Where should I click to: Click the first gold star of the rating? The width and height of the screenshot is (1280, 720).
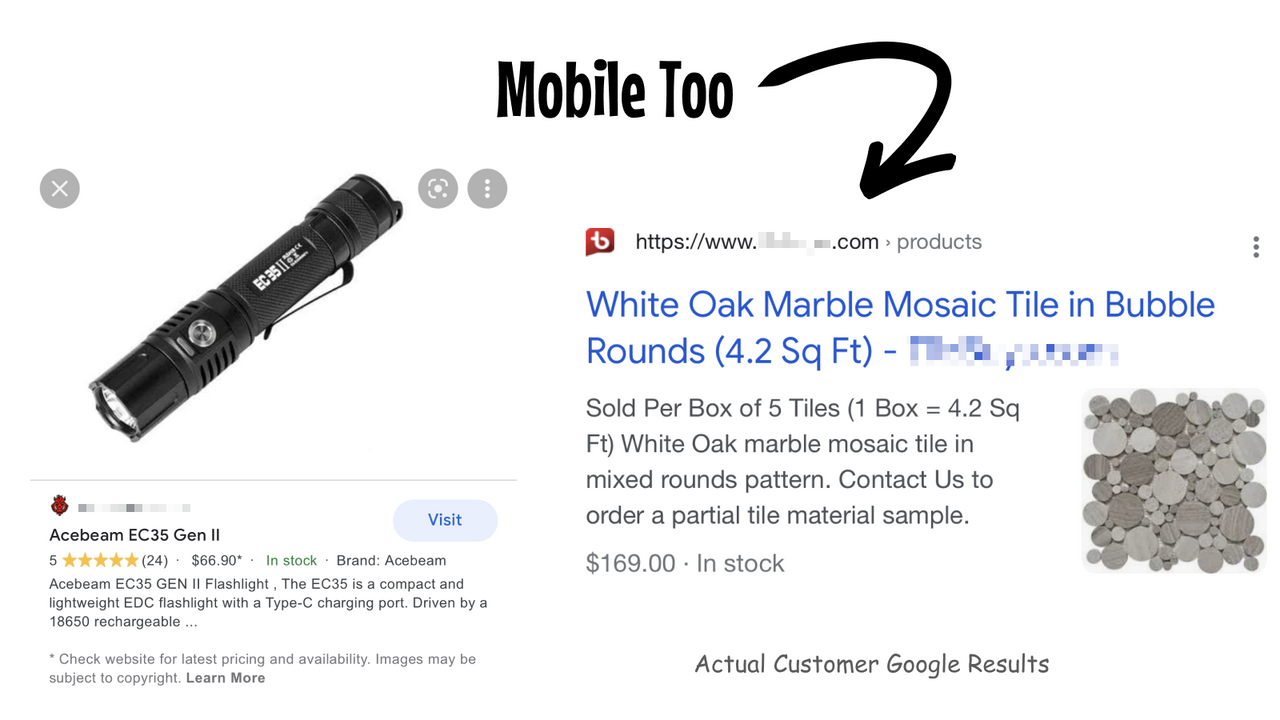point(70,560)
